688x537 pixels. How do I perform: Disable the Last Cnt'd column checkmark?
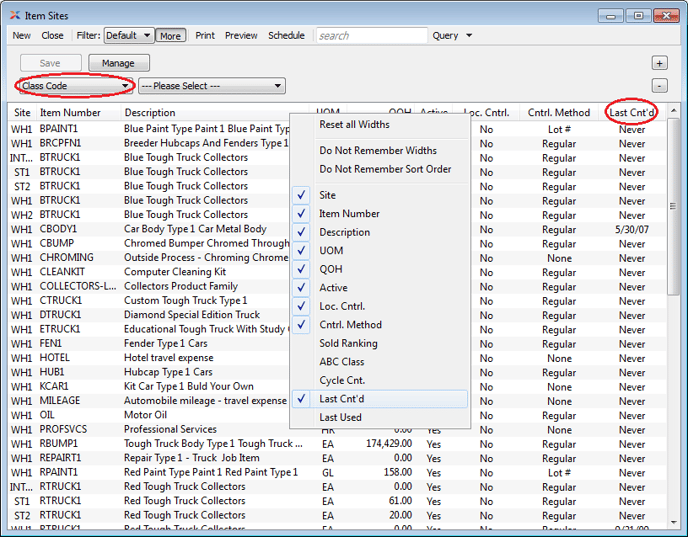[340, 399]
